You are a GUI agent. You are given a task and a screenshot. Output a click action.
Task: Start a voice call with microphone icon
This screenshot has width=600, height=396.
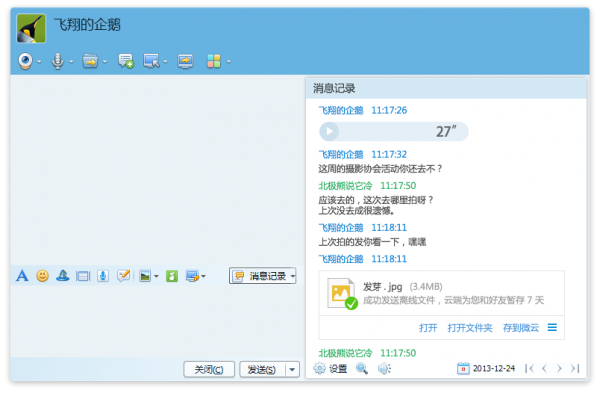(x=58, y=61)
